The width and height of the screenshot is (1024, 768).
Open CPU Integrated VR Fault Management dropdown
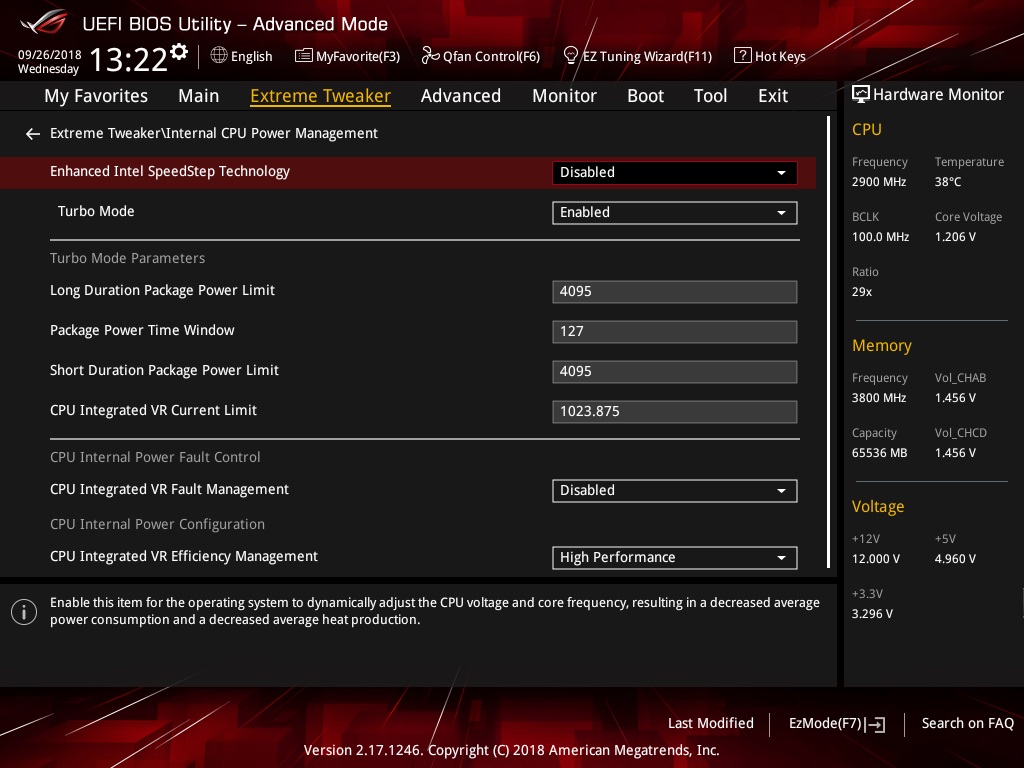click(x=675, y=491)
